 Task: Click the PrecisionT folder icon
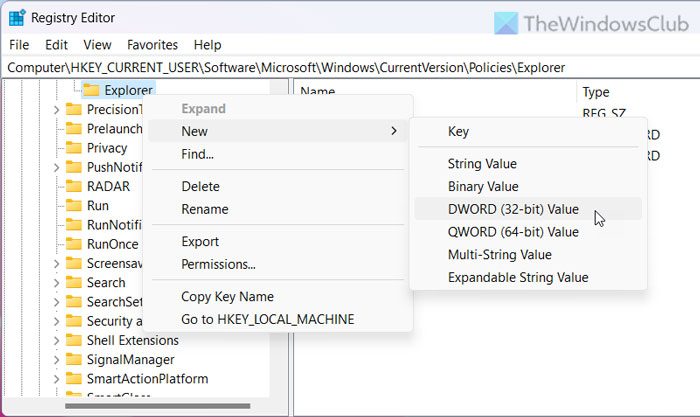74,109
